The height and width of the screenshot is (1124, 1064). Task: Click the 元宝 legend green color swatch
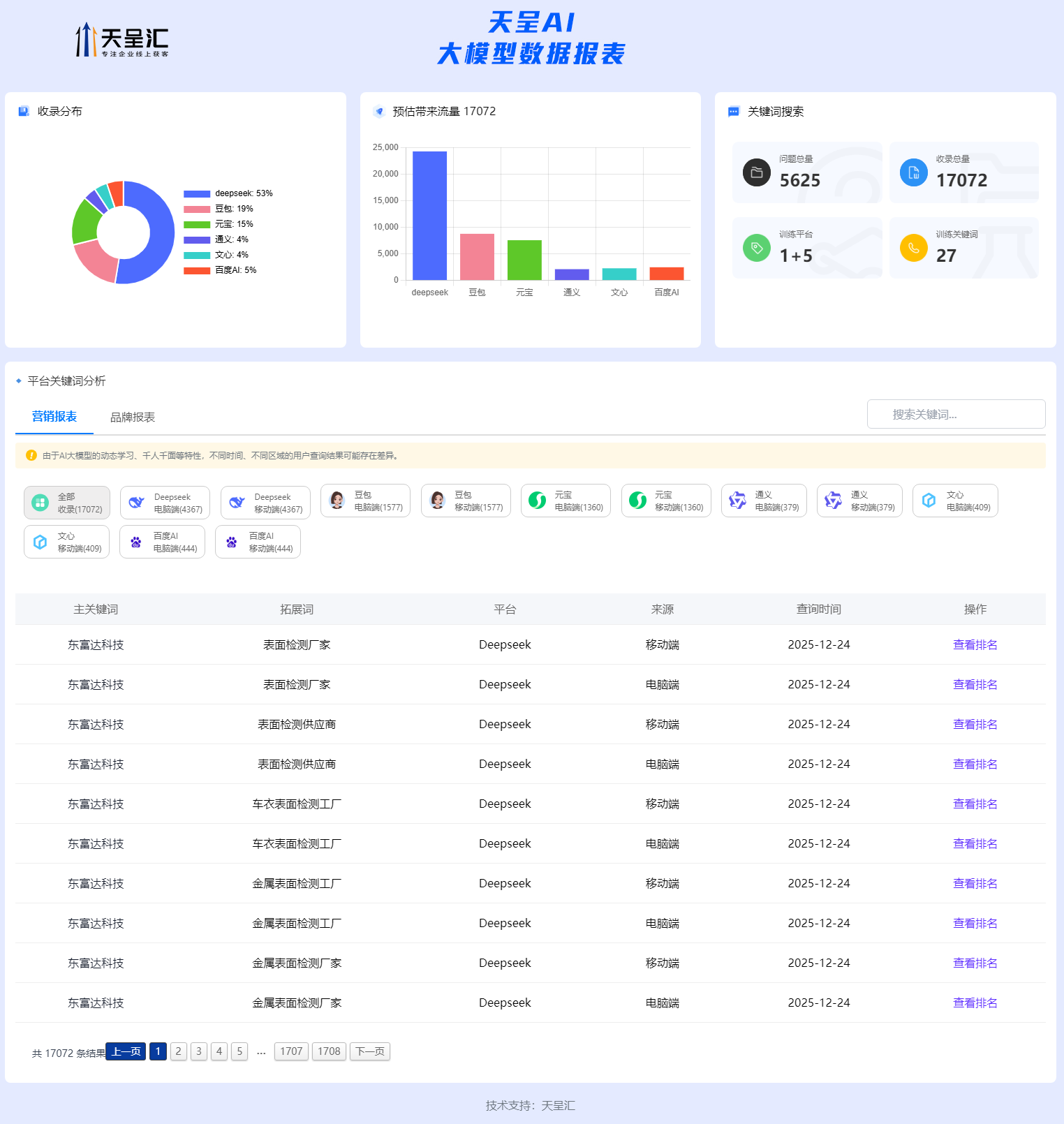(x=197, y=224)
